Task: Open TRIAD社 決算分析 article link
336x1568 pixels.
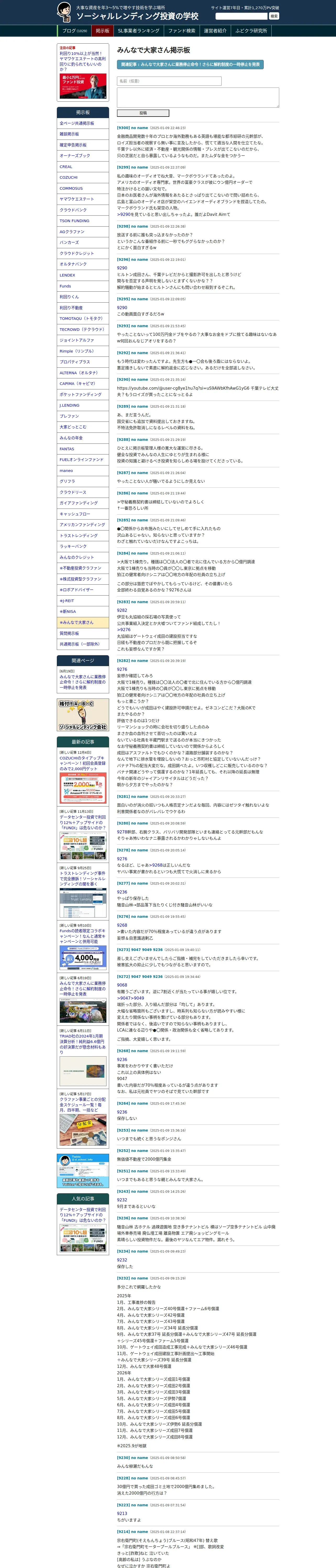Action: pos(82,1044)
